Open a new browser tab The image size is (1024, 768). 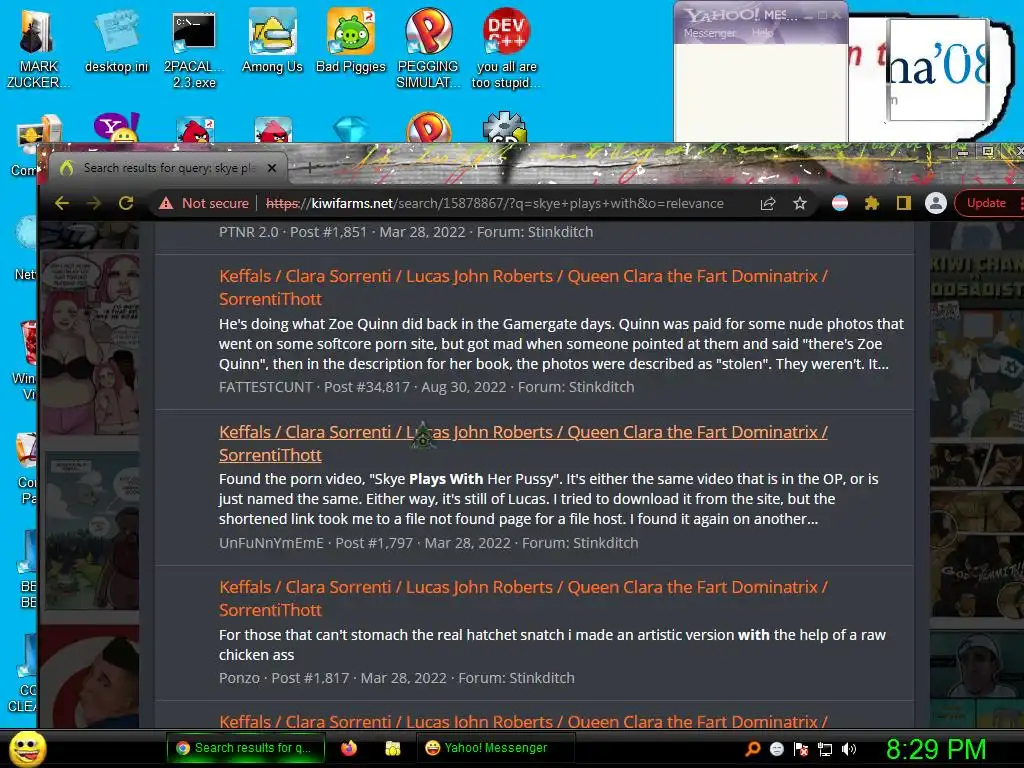[x=310, y=168]
